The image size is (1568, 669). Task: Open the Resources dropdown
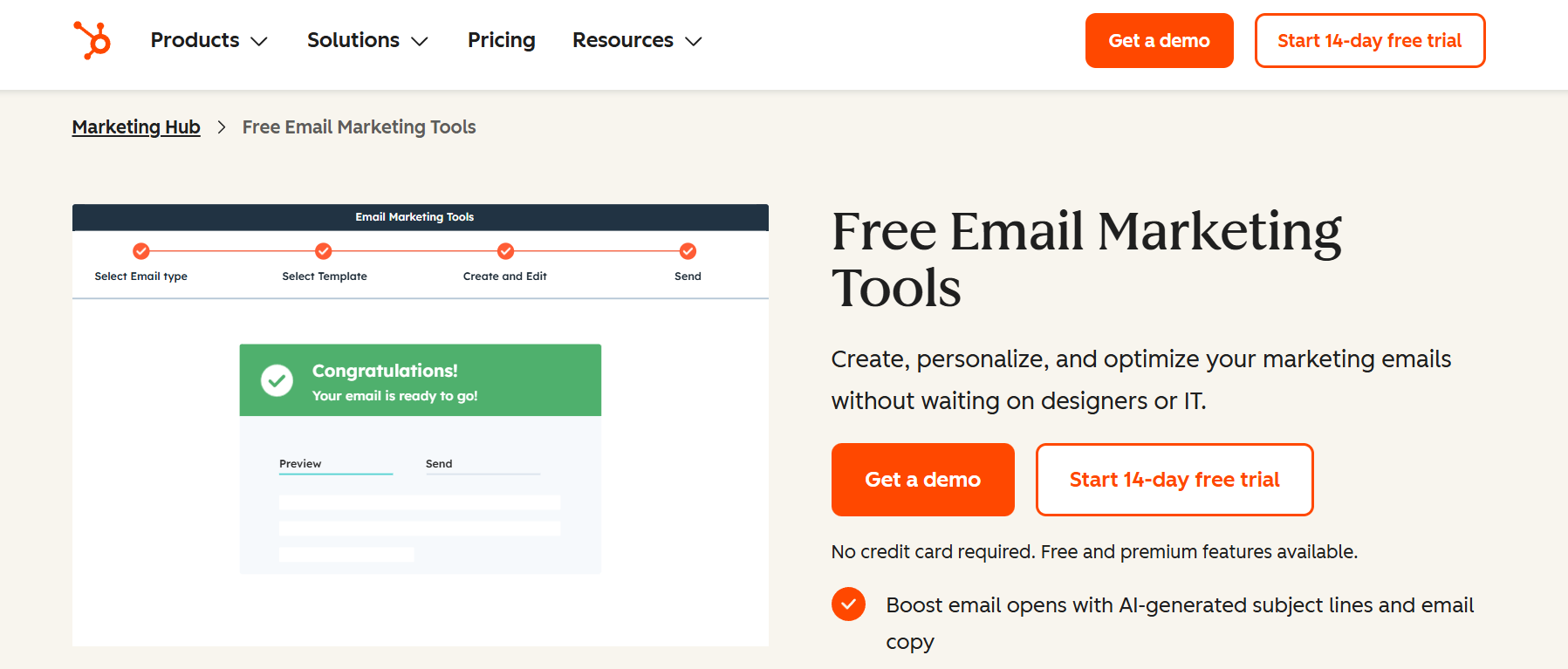[x=637, y=40]
